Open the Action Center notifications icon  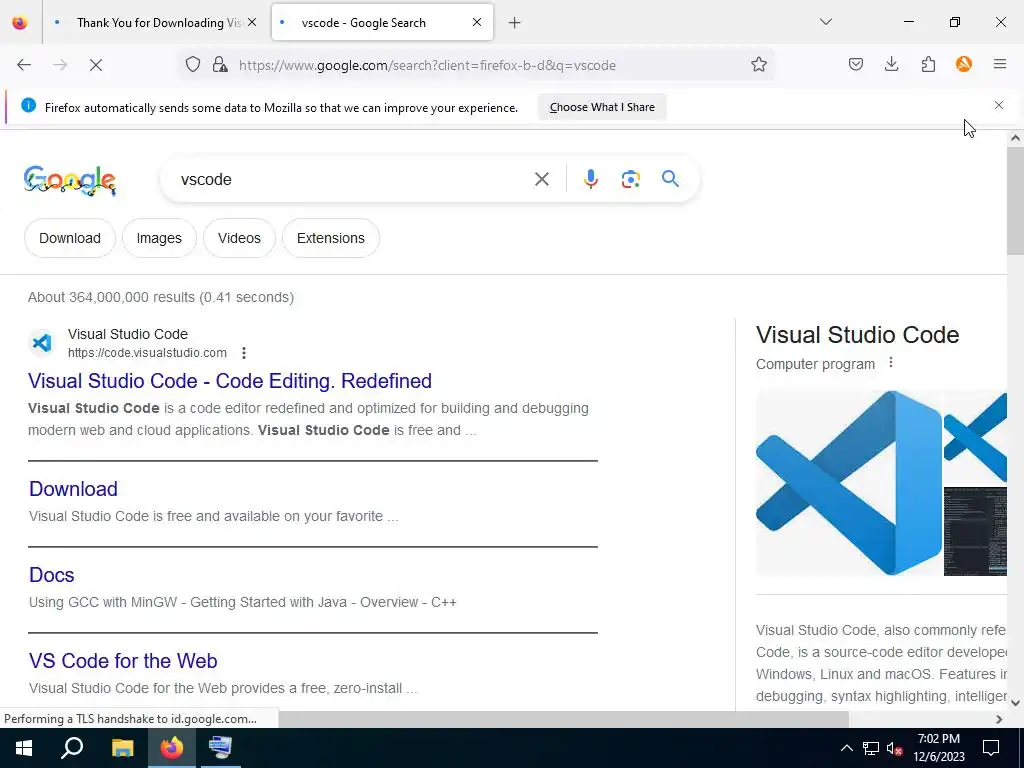point(991,748)
